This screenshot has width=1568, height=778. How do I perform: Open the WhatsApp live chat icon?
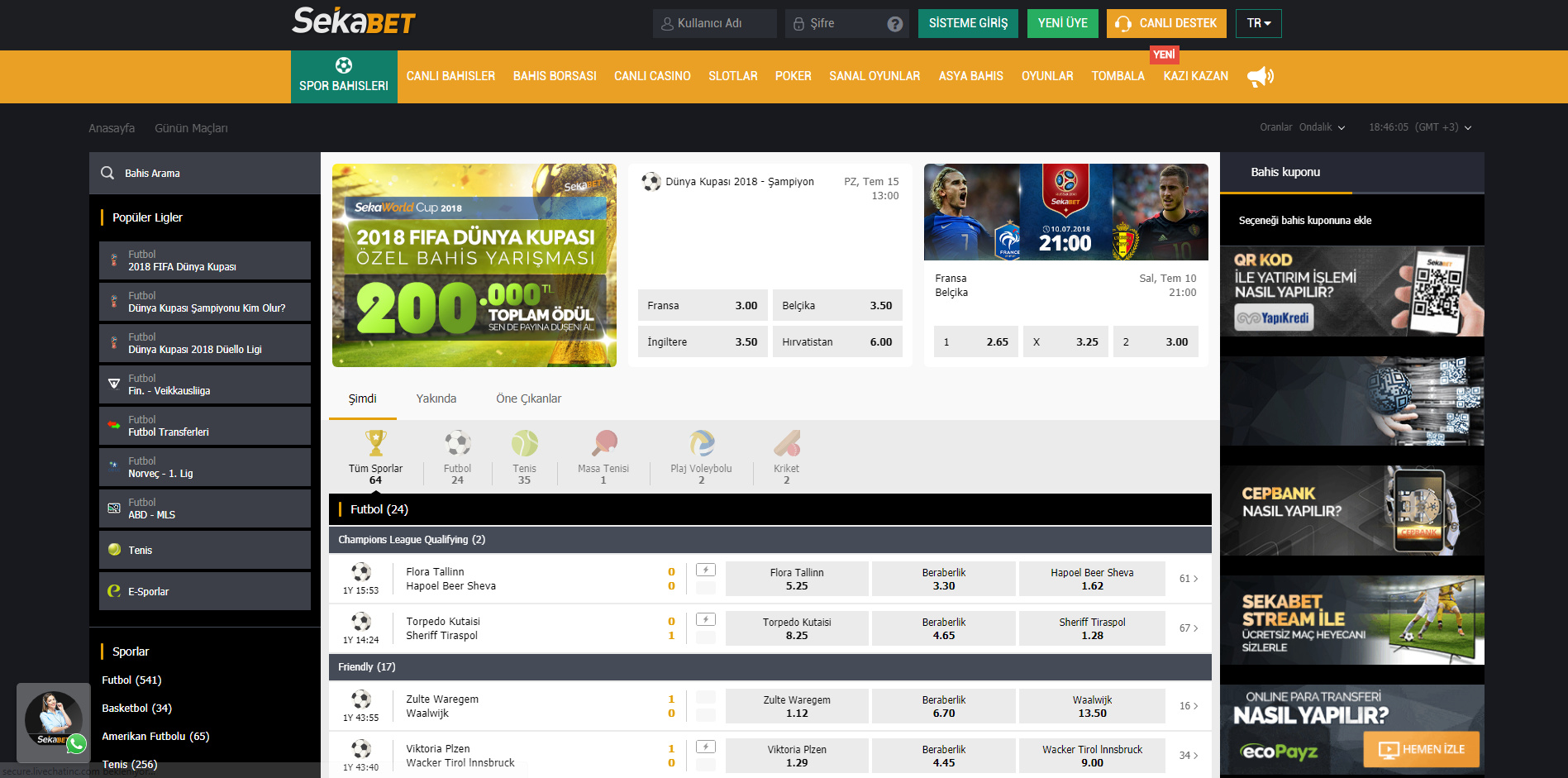point(77,743)
